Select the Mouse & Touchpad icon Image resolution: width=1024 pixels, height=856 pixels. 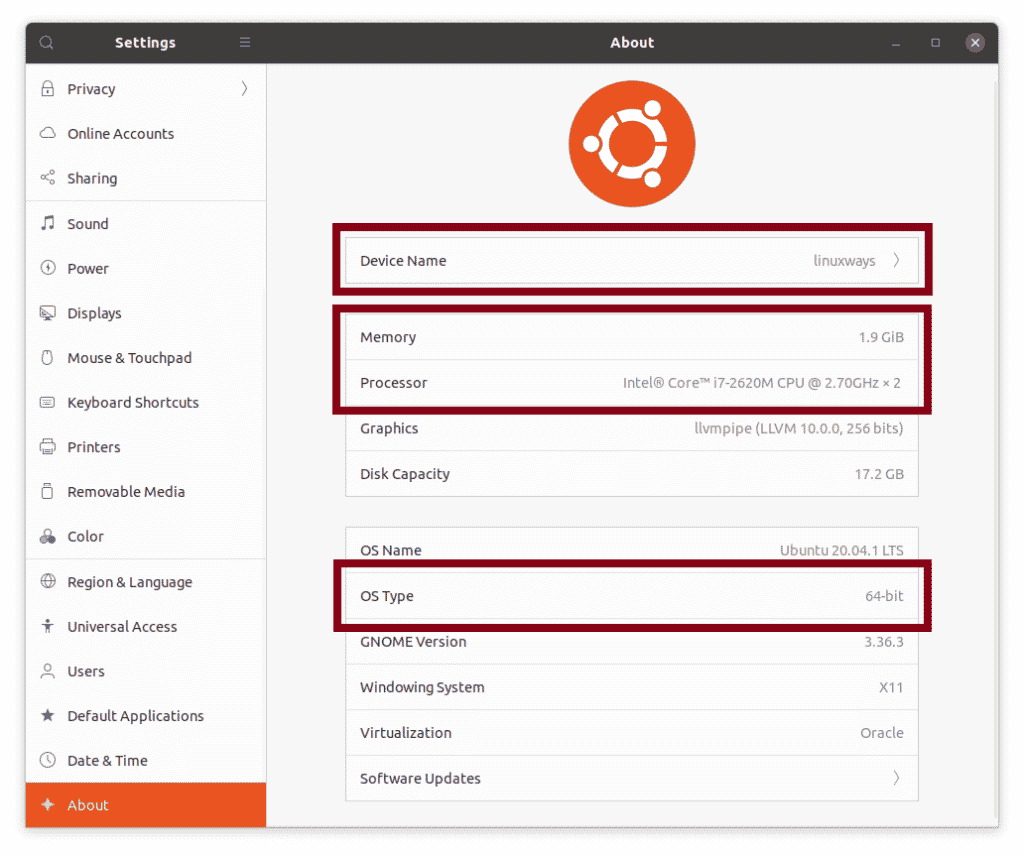(x=47, y=357)
